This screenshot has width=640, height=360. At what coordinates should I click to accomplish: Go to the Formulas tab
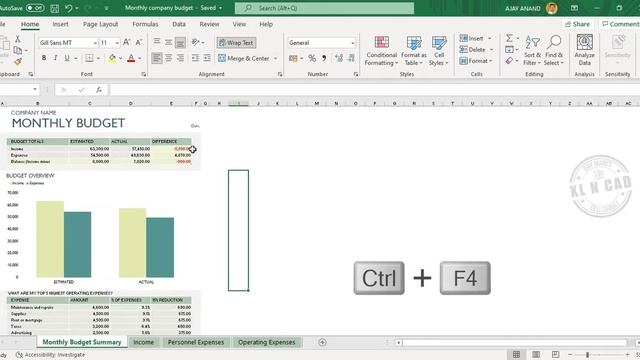point(145,24)
